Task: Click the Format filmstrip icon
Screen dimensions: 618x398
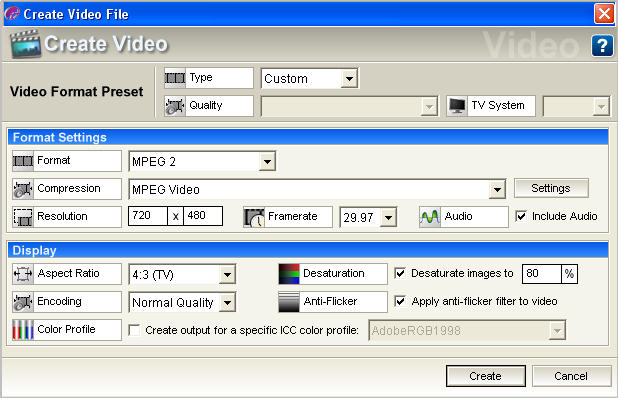Action: click(23, 161)
